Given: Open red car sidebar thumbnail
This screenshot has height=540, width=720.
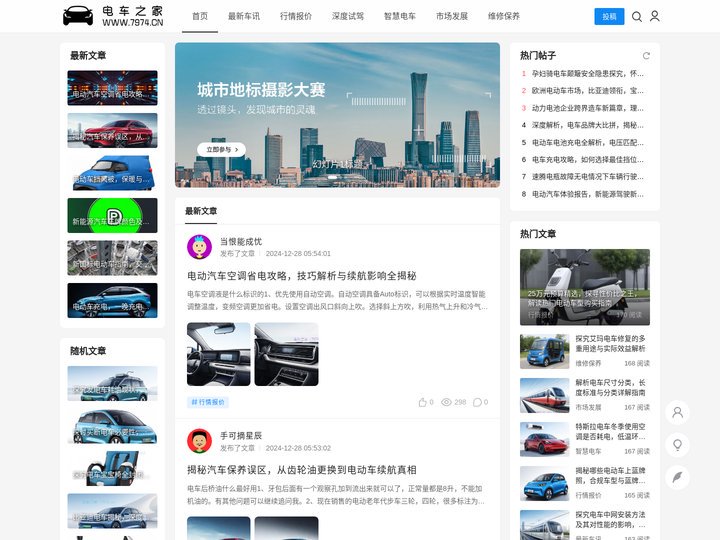Looking at the screenshot, I should click(112, 130).
